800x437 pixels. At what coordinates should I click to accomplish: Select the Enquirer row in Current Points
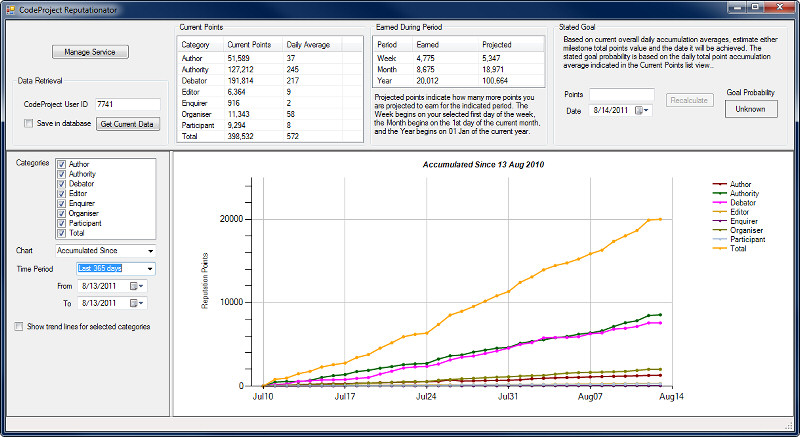tap(270, 103)
